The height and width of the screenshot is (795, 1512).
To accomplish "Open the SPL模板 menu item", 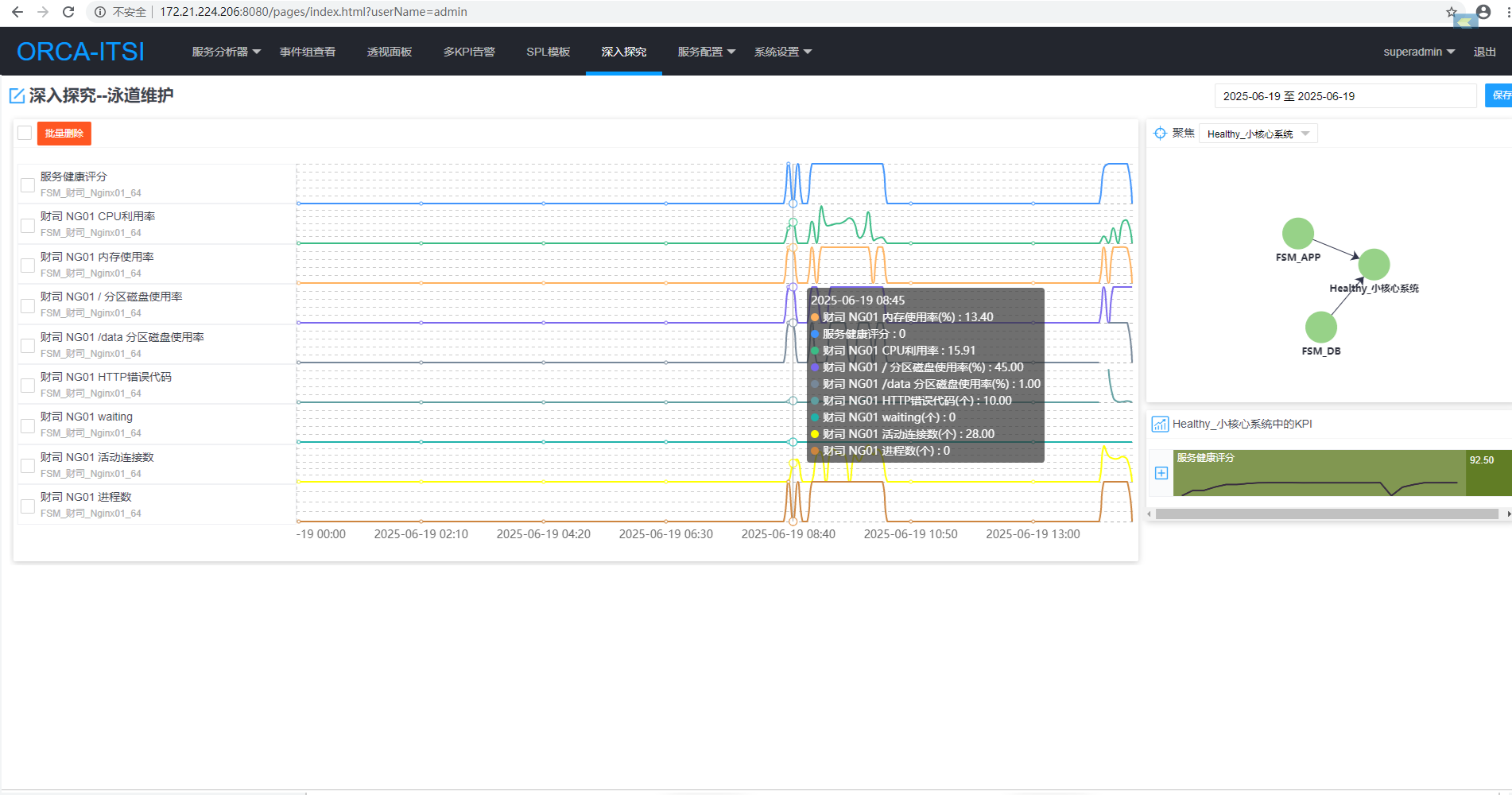I will point(548,52).
